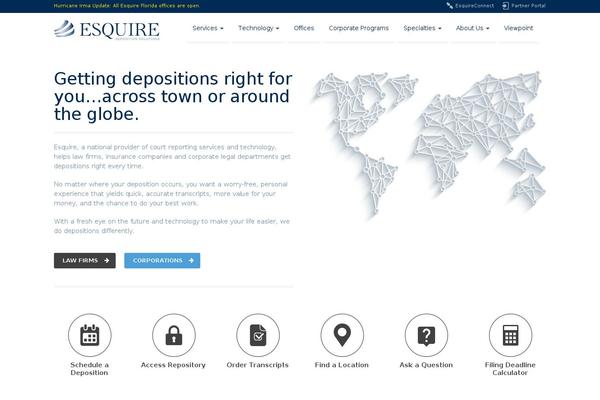Open the Viewpoint menu item

tap(518, 28)
